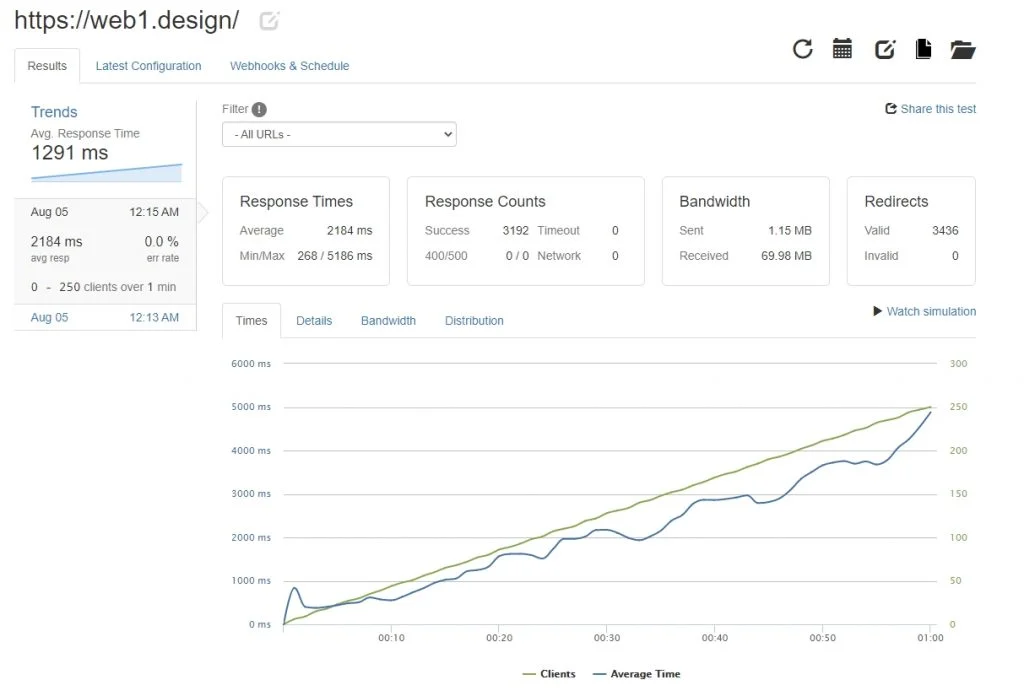Click the edit icon beside the URL title
Image resolution: width=1024 pixels, height=696 pixels.
[269, 20]
